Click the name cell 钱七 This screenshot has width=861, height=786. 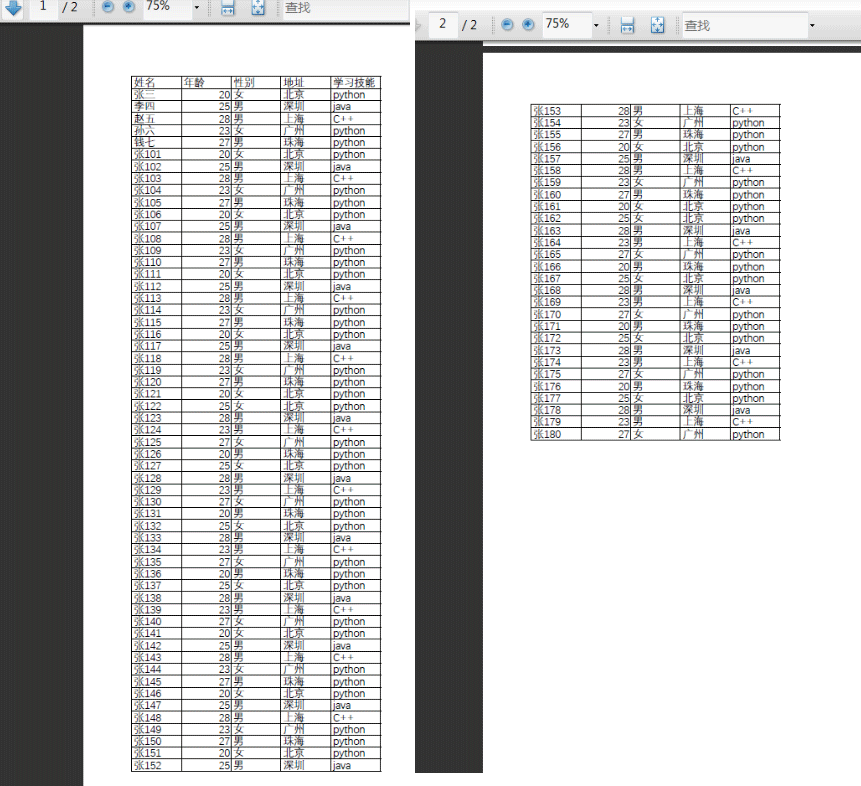click(x=156, y=142)
